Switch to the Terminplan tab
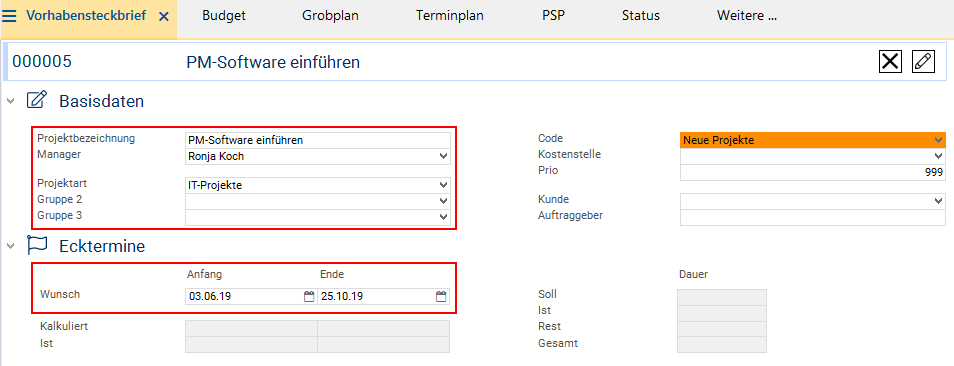Viewport: 954px width, 366px height. [450, 16]
